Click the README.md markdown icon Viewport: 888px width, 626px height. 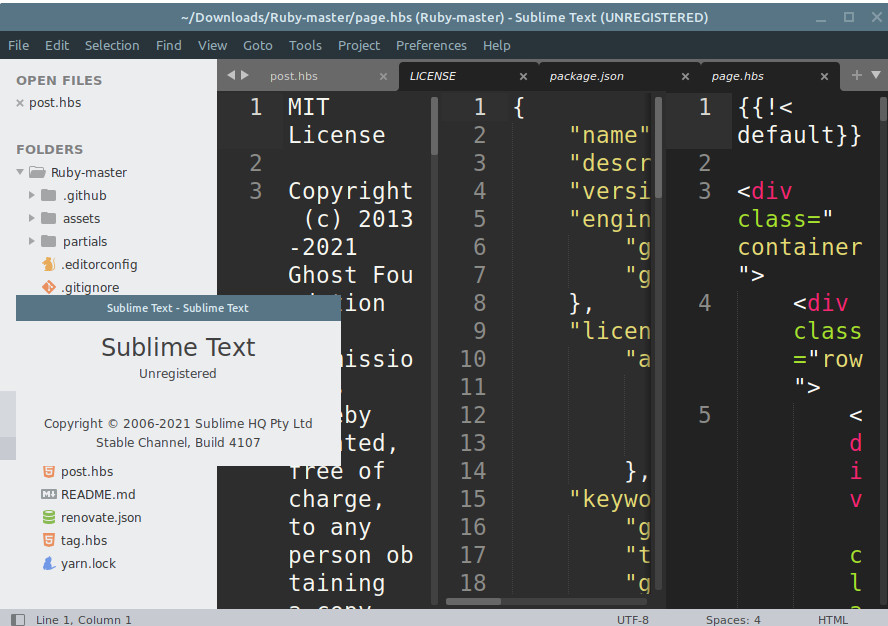coord(49,494)
